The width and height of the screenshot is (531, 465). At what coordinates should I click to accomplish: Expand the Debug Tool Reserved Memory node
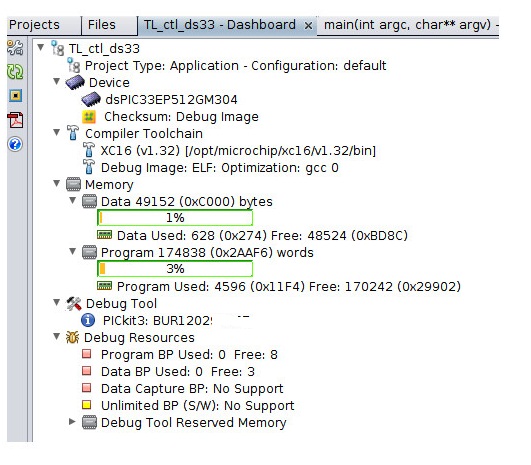click(x=72, y=422)
